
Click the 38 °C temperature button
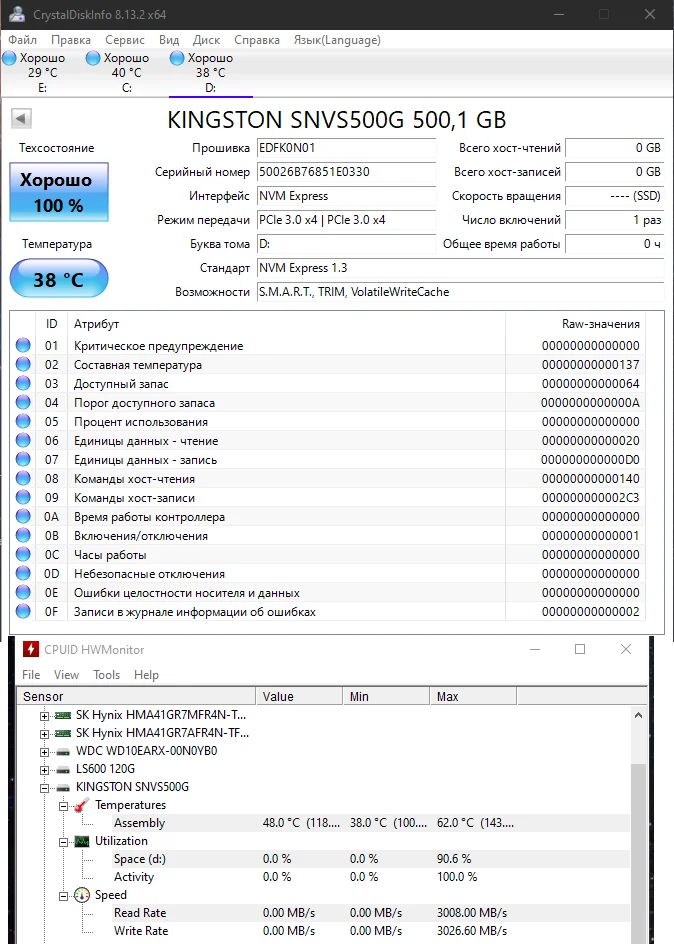(x=59, y=279)
